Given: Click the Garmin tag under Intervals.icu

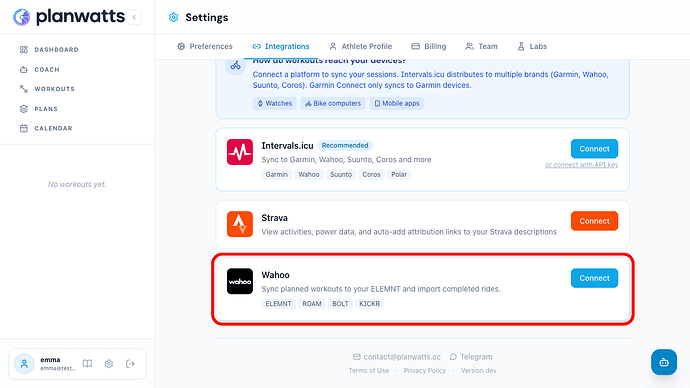Looking at the screenshot, I should coord(276,175).
